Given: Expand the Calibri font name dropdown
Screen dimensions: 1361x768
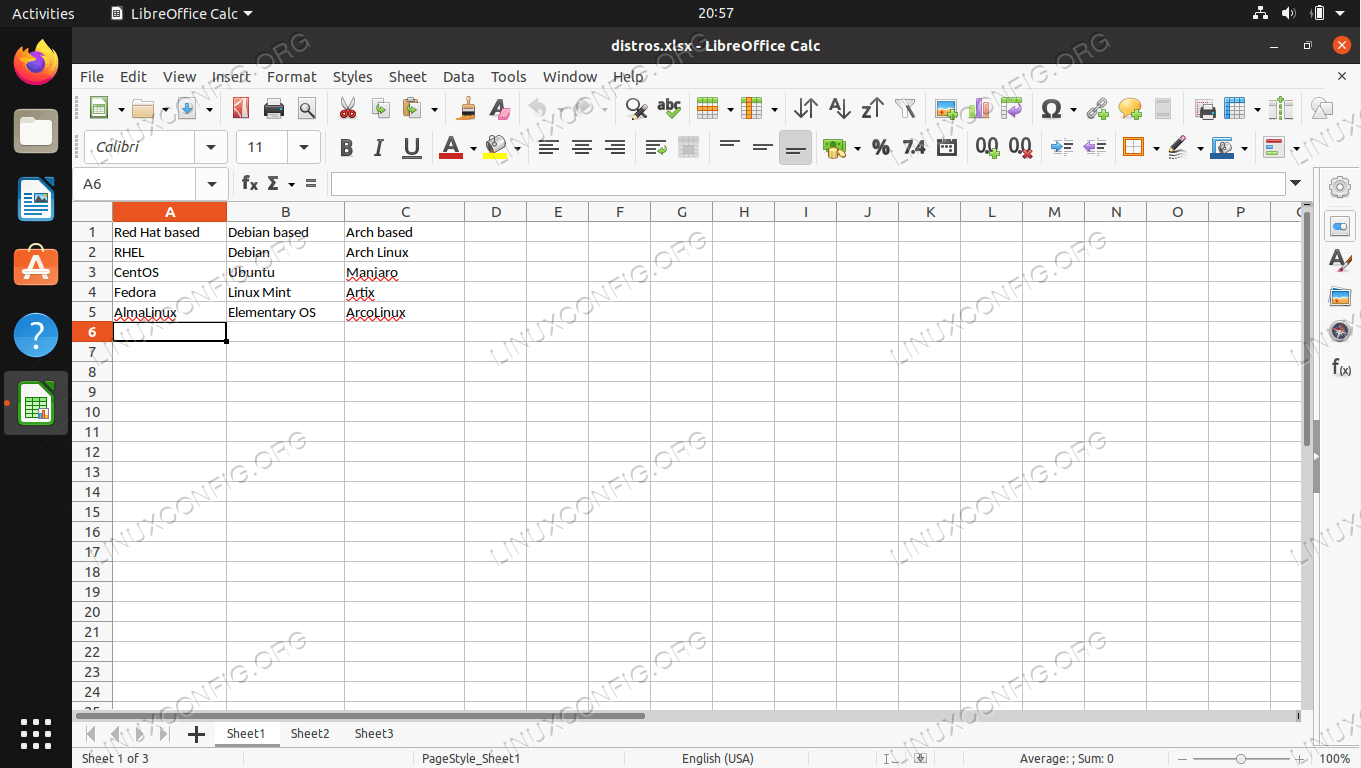Looking at the screenshot, I should coord(211,148).
